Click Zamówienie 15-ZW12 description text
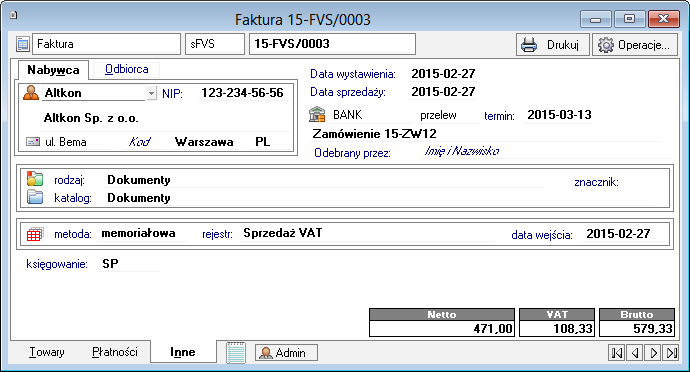The height and width of the screenshot is (372, 690). point(374,134)
